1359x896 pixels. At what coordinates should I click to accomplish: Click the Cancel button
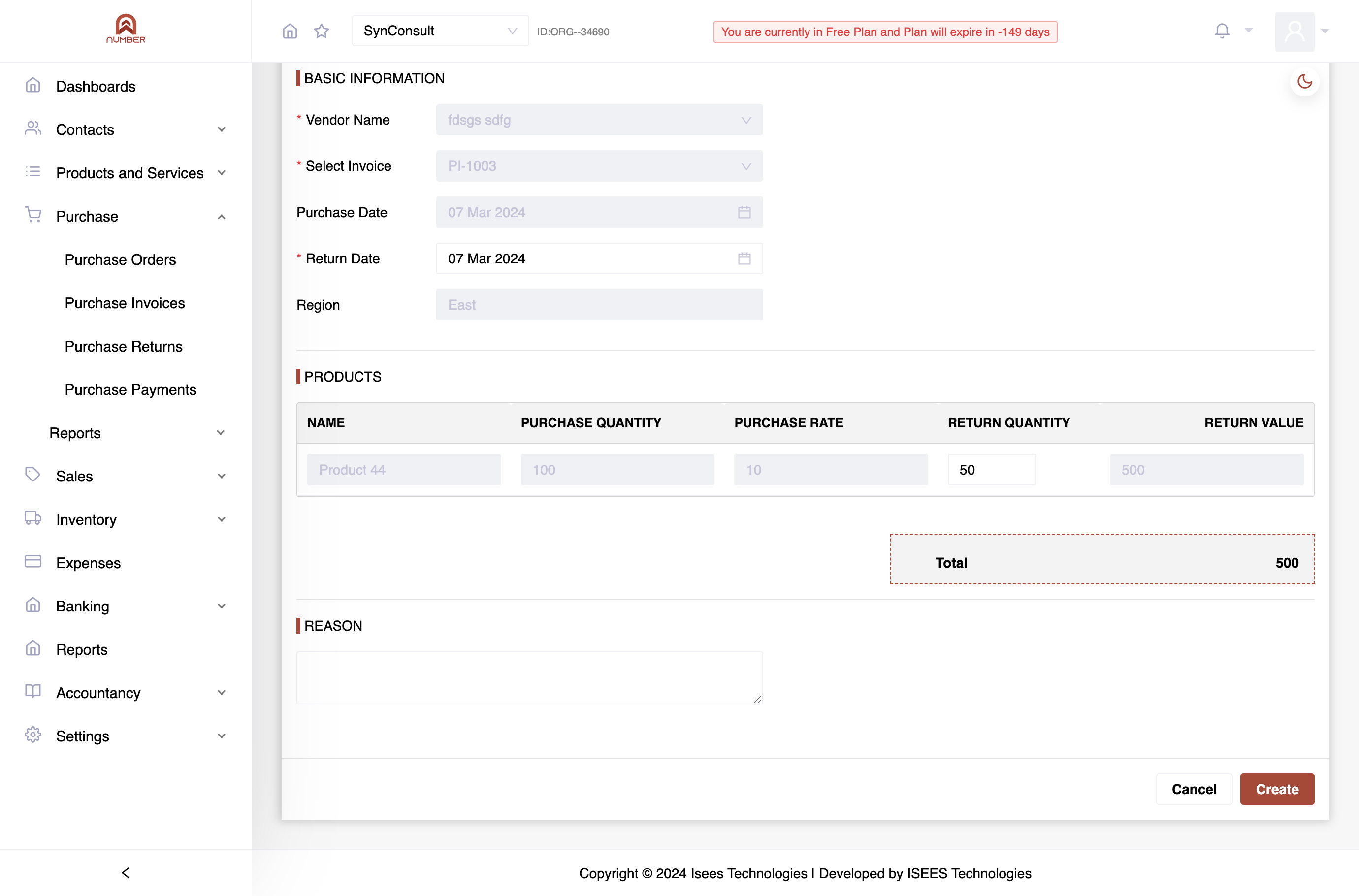point(1194,789)
